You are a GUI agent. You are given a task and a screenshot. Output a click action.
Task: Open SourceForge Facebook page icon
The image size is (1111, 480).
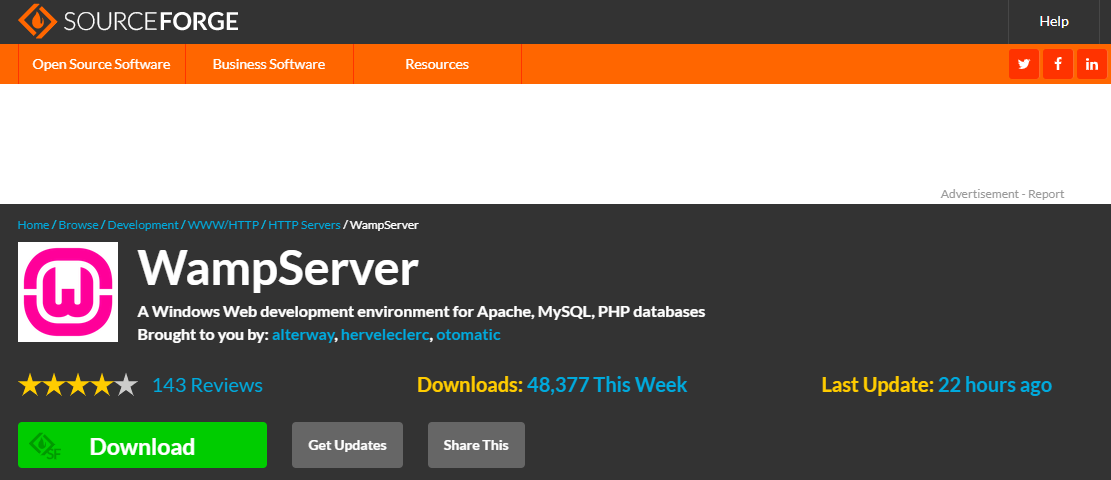tap(1058, 64)
